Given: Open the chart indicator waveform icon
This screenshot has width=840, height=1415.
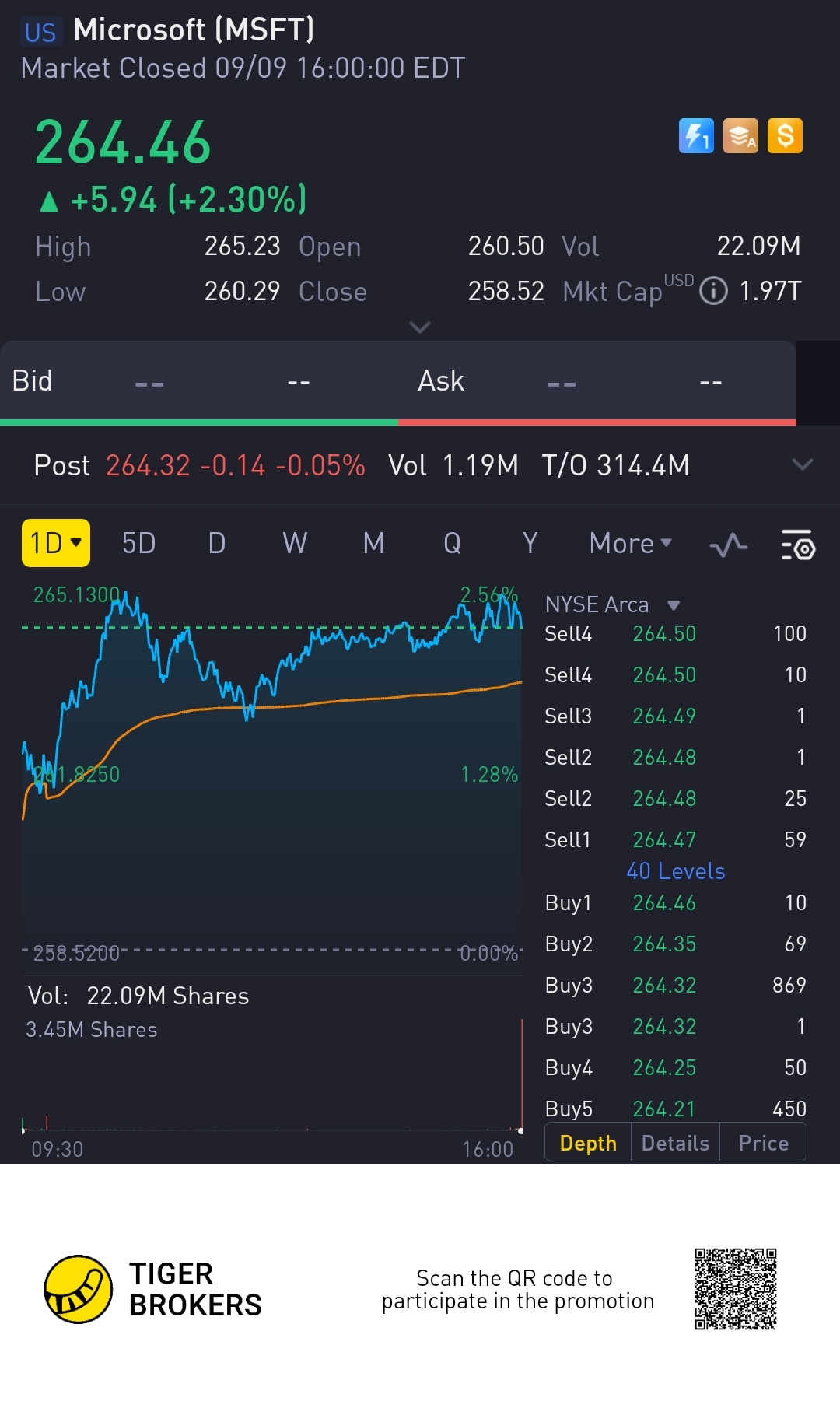Looking at the screenshot, I should click(x=729, y=545).
